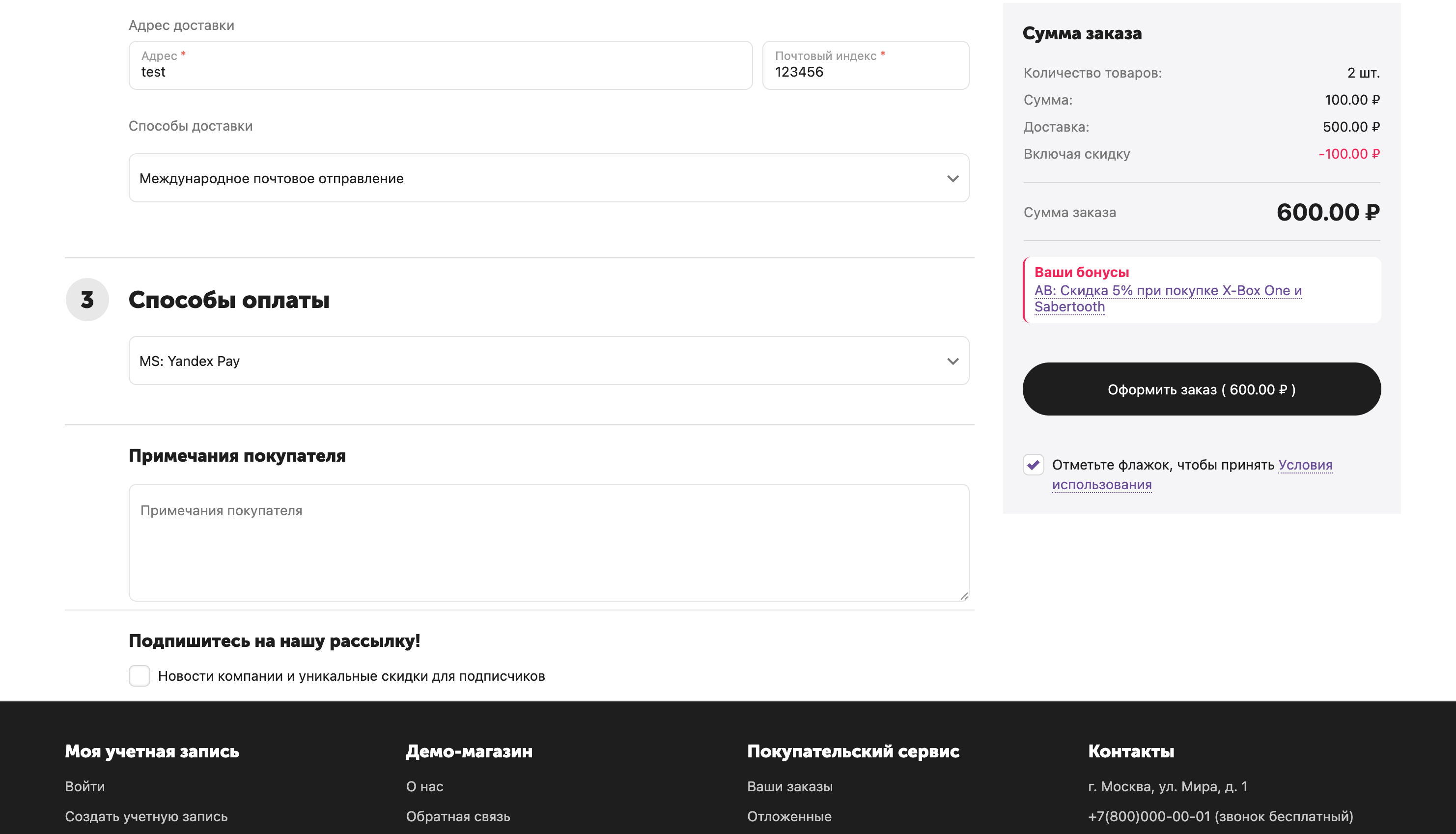This screenshot has width=1456, height=834.
Task: Click inside the buyer notes textarea
Action: click(x=549, y=542)
